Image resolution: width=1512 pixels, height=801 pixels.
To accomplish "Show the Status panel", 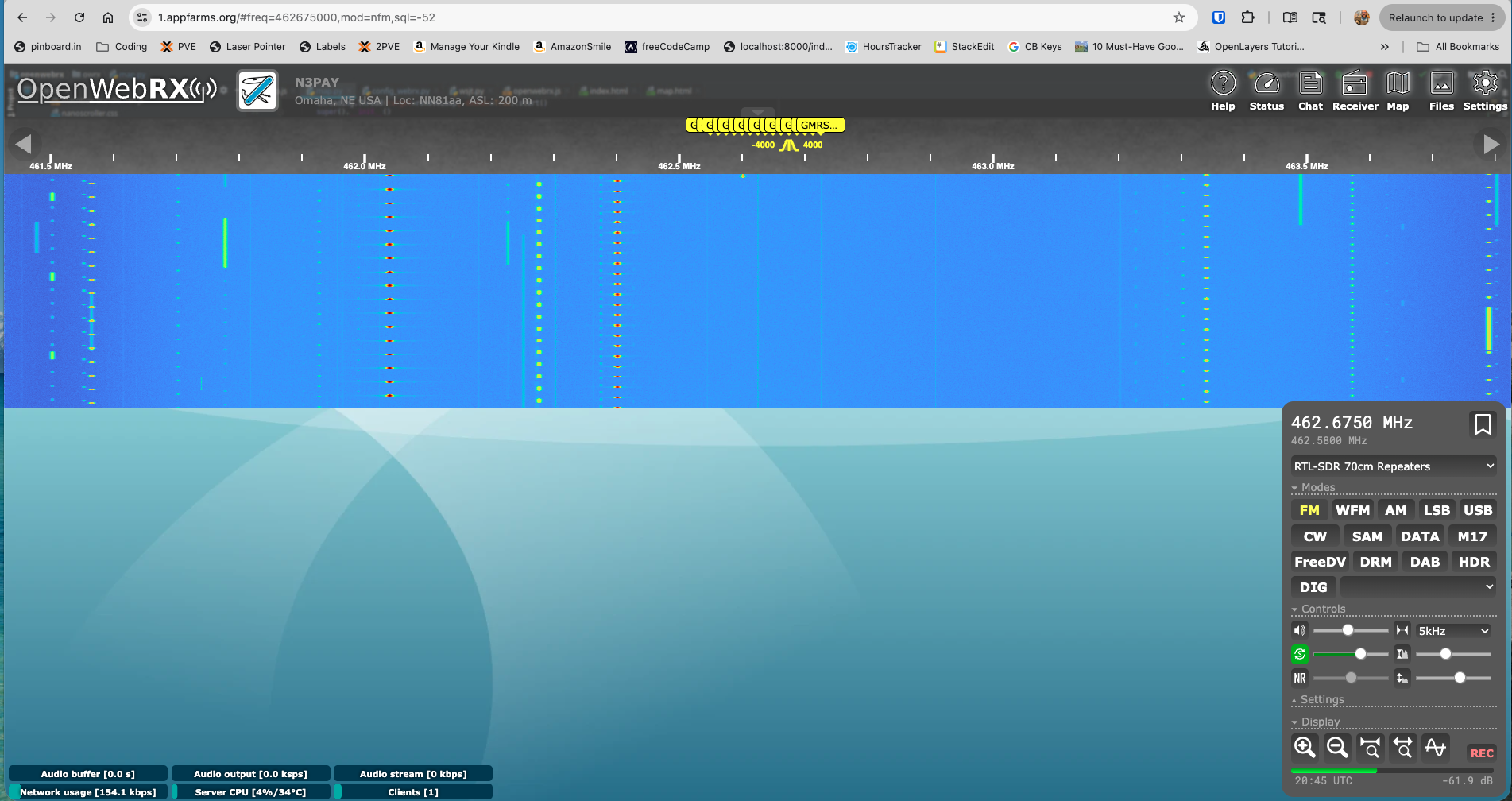I will coord(1266,91).
